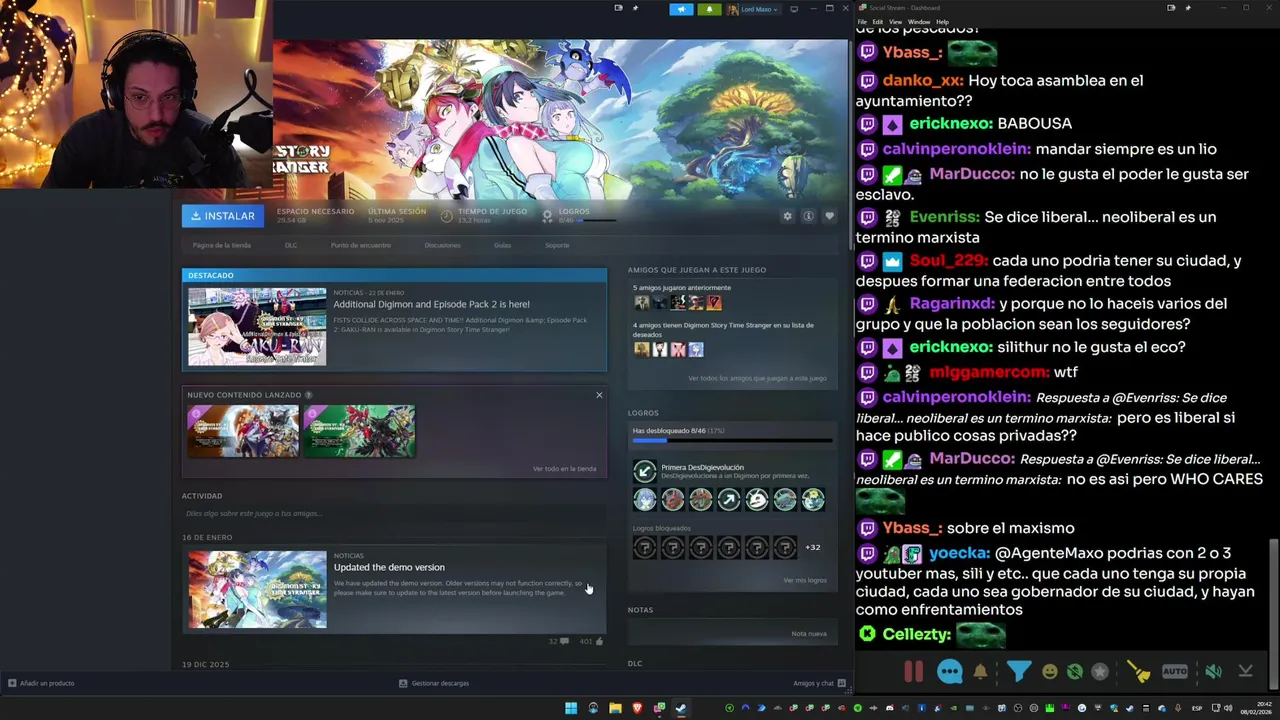Click the pin icon in Steam title bar
Image resolution: width=1280 pixels, height=720 pixels.
(x=635, y=8)
